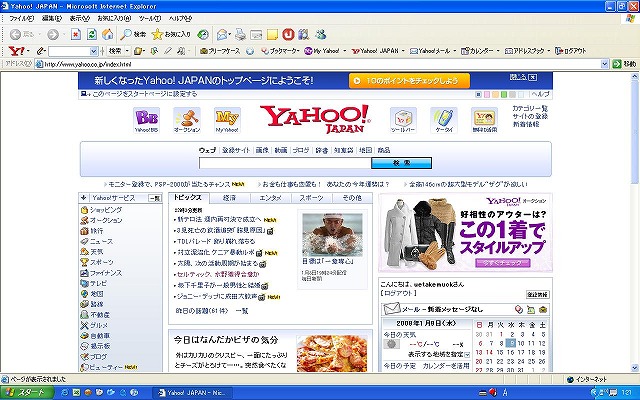This screenshot has width=640, height=400.
Task: Click the History clock icon
Action: (202, 34)
